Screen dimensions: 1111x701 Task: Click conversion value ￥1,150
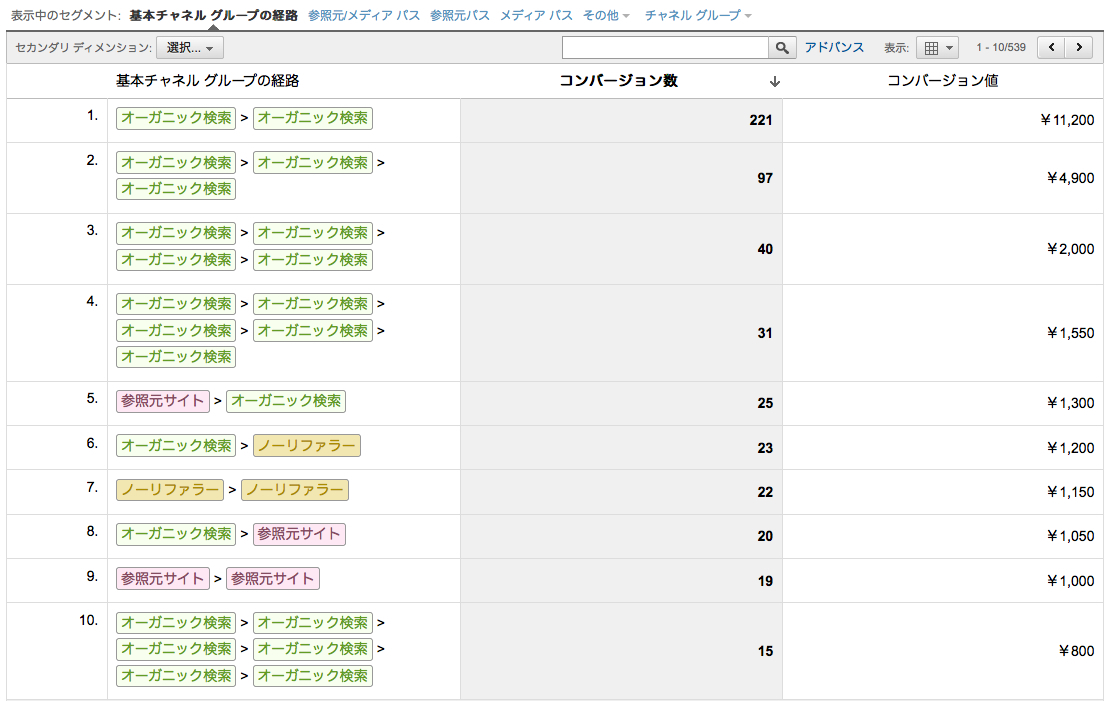[1071, 491]
